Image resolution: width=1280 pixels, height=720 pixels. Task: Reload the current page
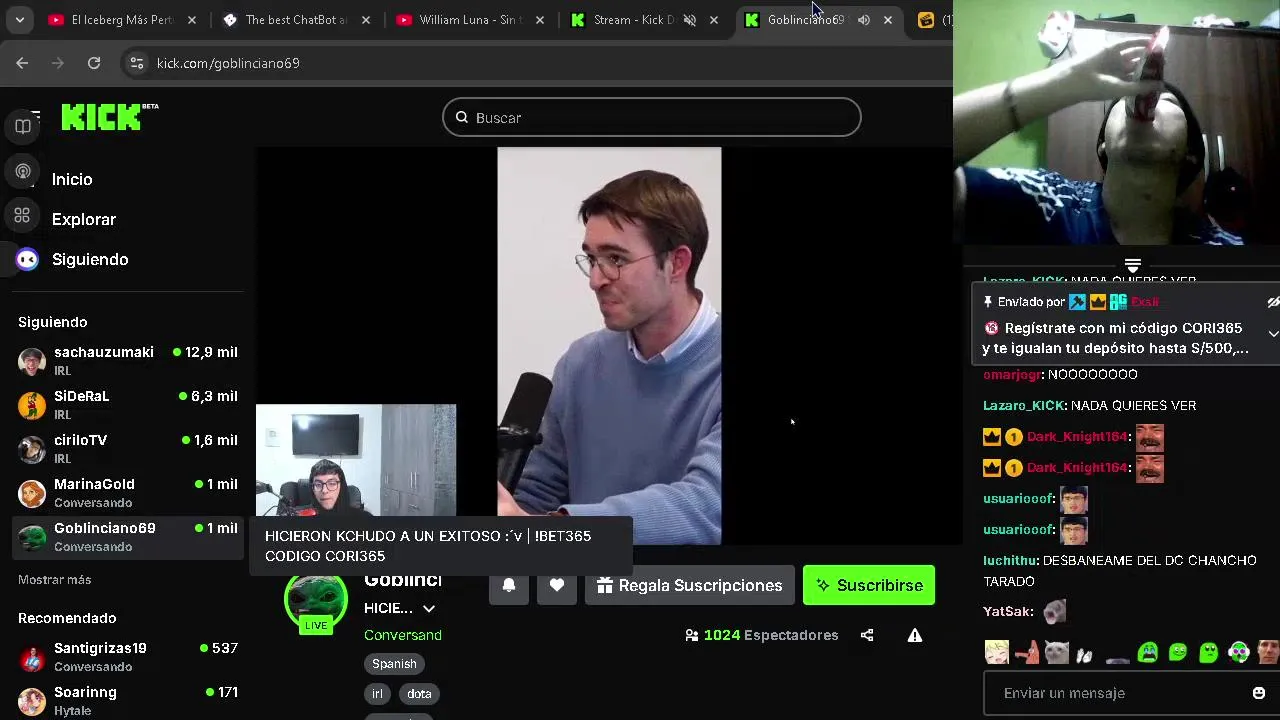pos(94,63)
